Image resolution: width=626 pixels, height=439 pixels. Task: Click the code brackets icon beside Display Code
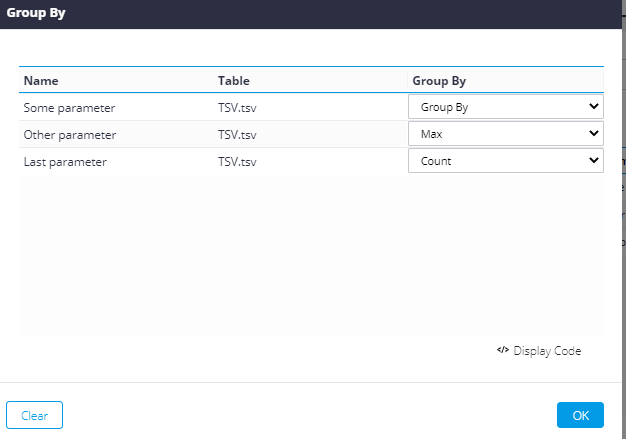(503, 350)
